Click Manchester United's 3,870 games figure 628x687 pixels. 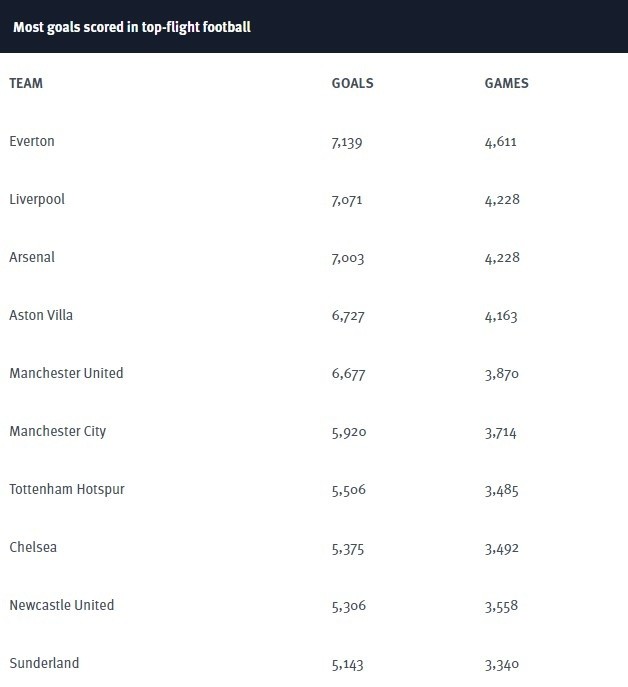coord(502,374)
